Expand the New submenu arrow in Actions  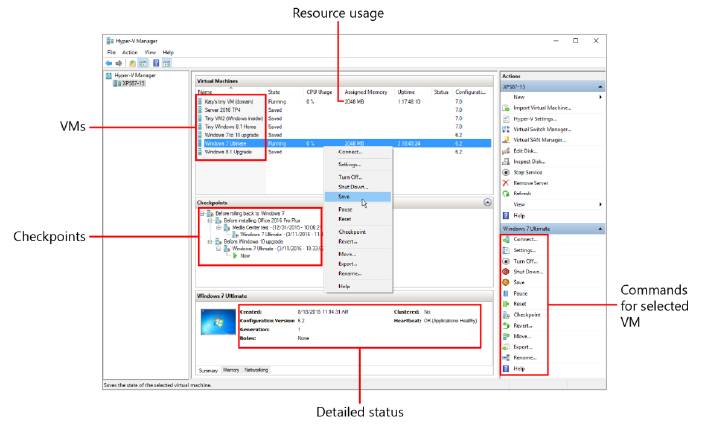(599, 97)
